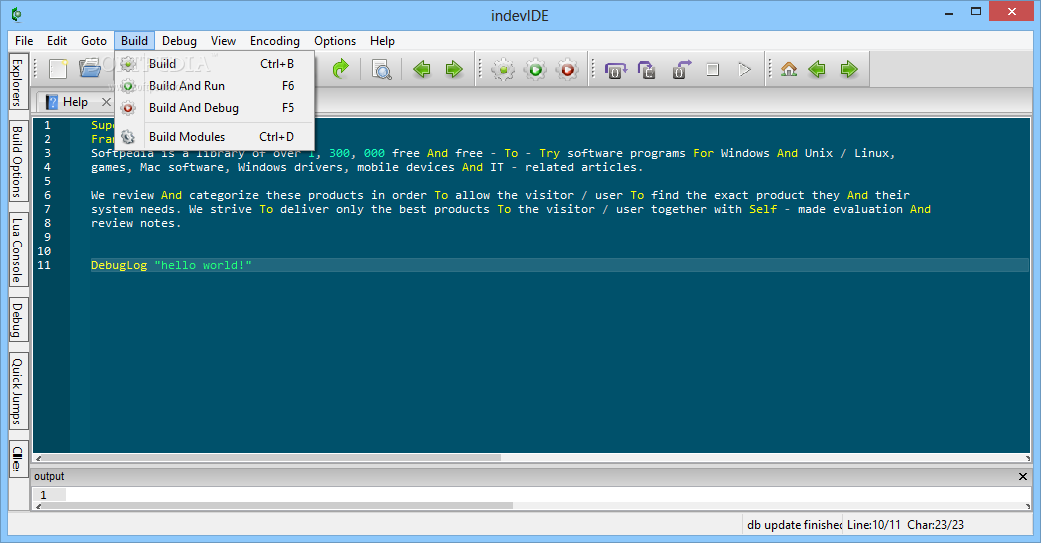Click the Char:23/23 status bar entry
Viewport: 1041px width, 543px height.
pos(935,524)
